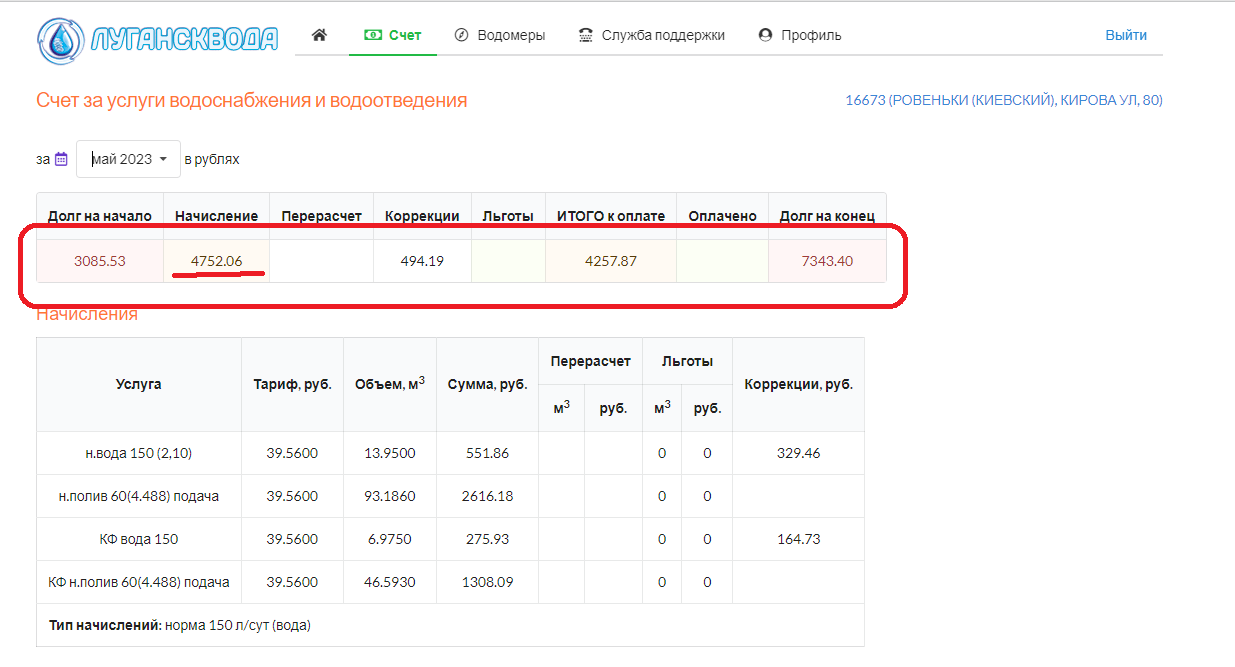Viewport: 1235px width, 667px height.
Task: Click the page title Счет за услуги
Action: pyautogui.click(x=252, y=100)
